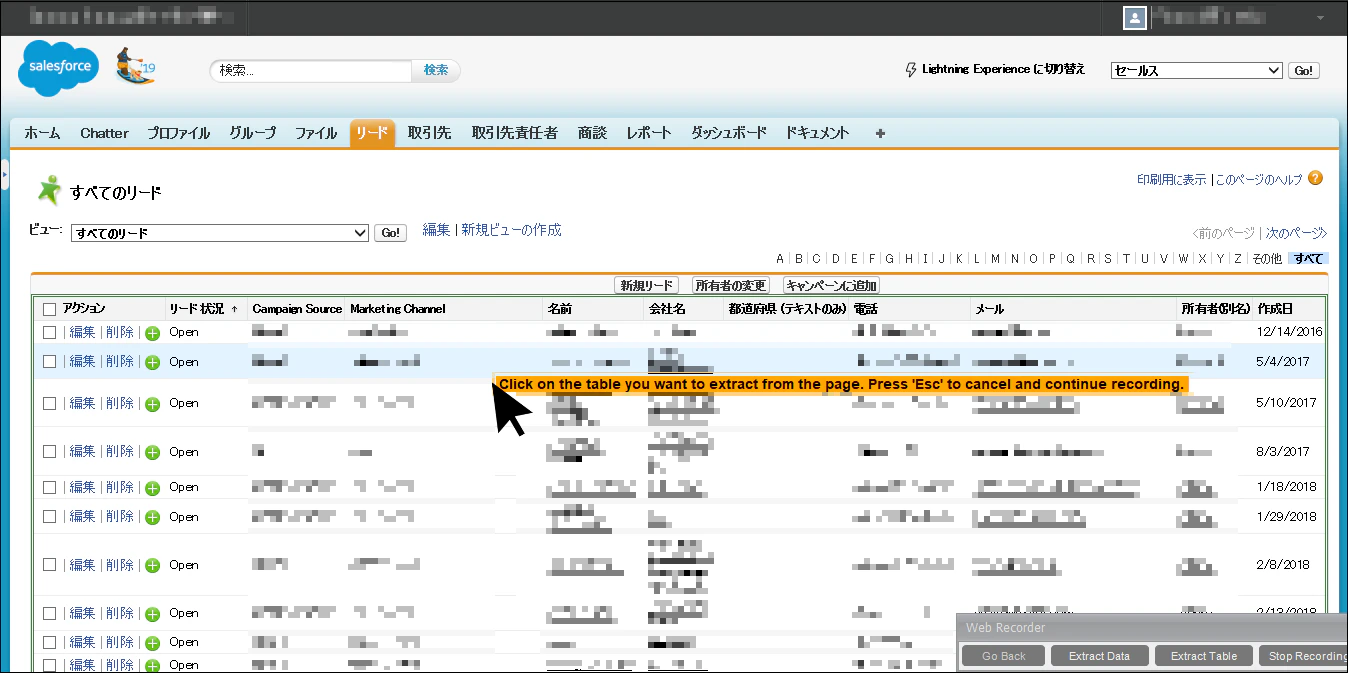Click the キャンペーンに追加 button
Viewport: 1348px width, 673px height.
pos(832,286)
